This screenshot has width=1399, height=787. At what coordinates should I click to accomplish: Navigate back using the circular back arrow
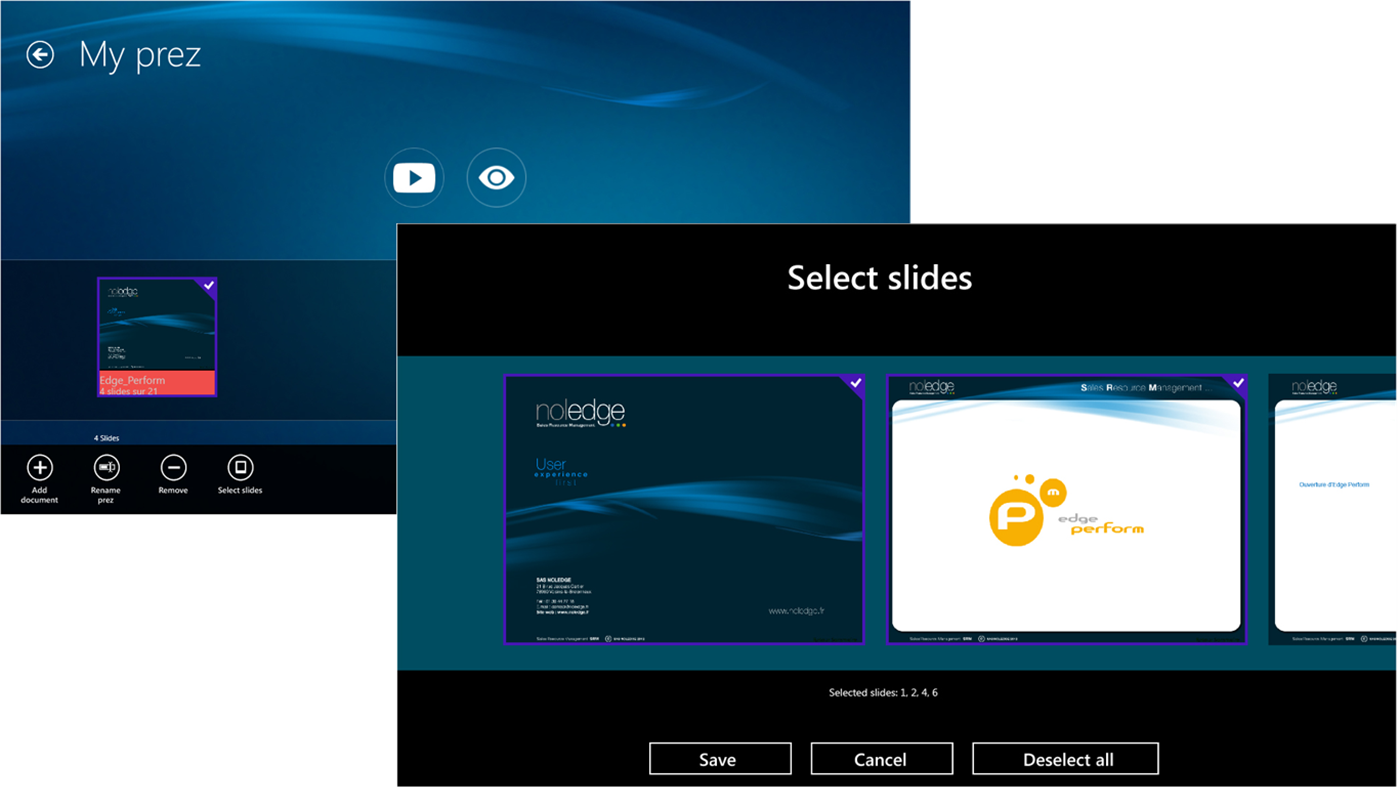pyautogui.click(x=39, y=54)
